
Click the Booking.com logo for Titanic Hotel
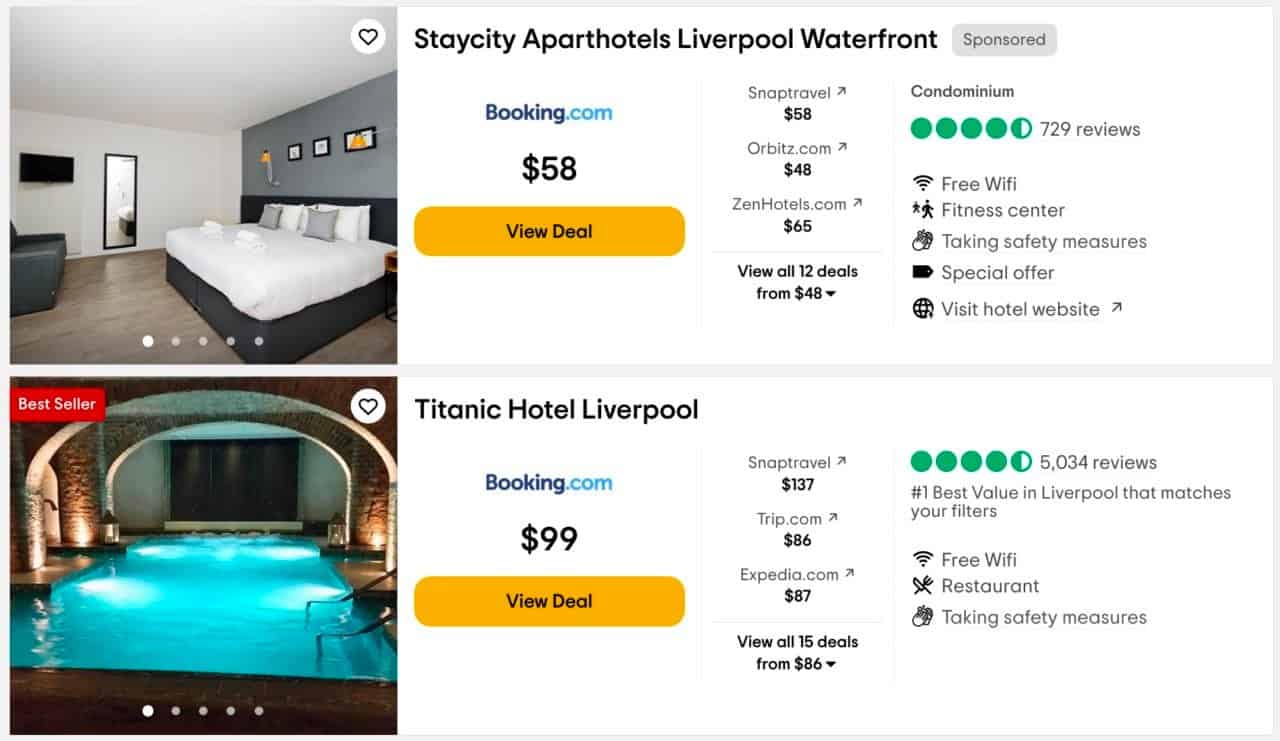pos(549,483)
